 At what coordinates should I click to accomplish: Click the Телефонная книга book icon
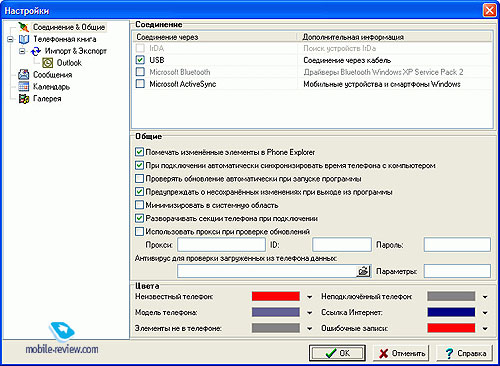(24, 39)
